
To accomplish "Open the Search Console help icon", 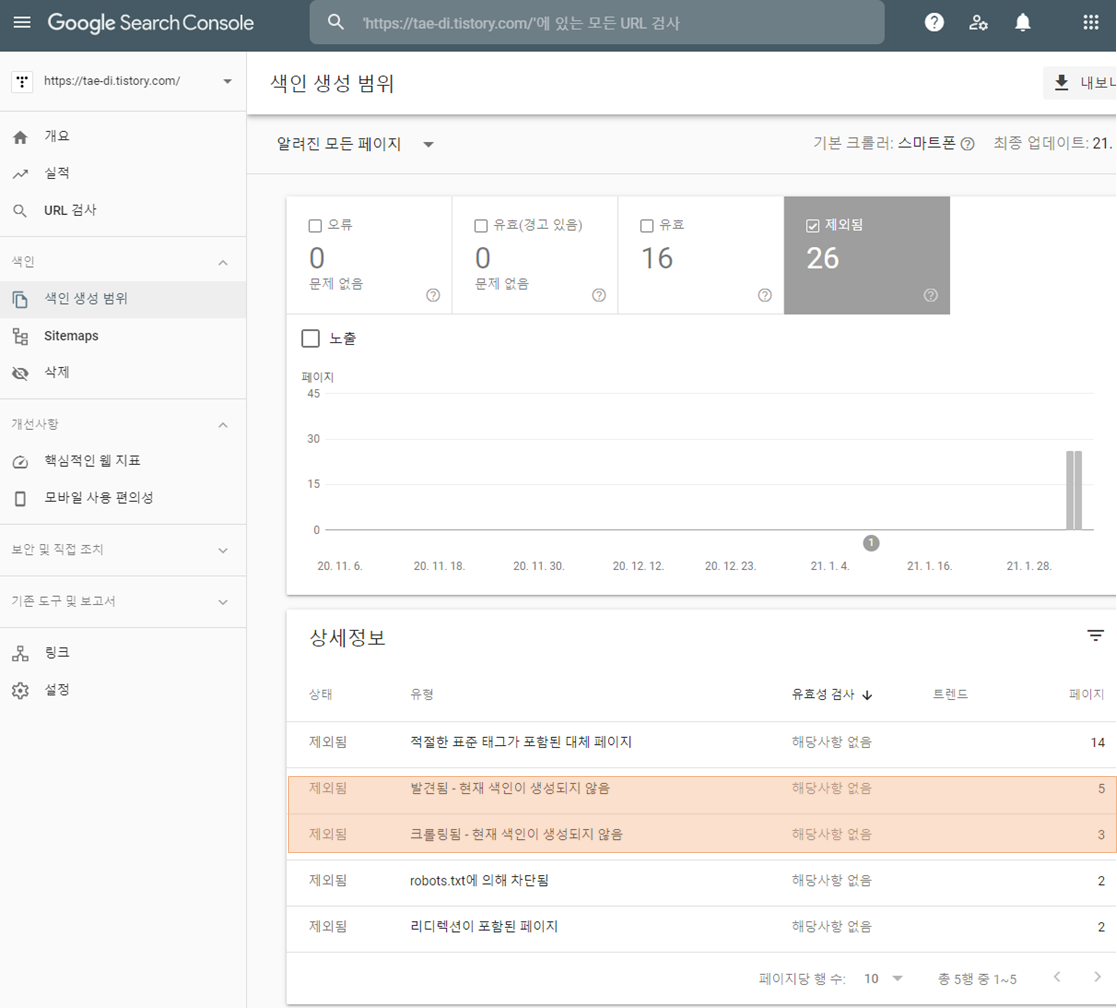I will [933, 22].
